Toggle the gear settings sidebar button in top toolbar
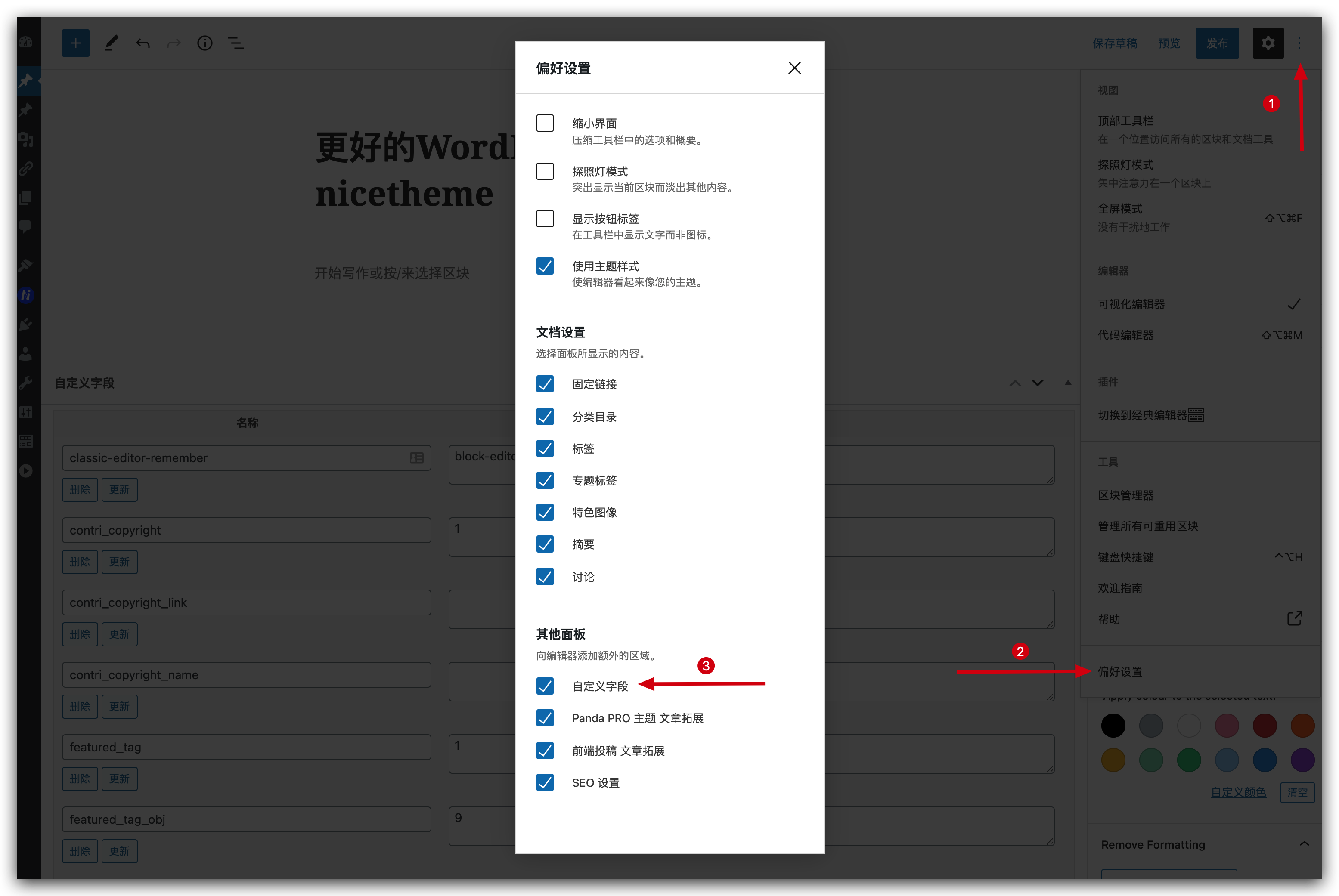The image size is (1339, 896). pyautogui.click(x=1268, y=43)
